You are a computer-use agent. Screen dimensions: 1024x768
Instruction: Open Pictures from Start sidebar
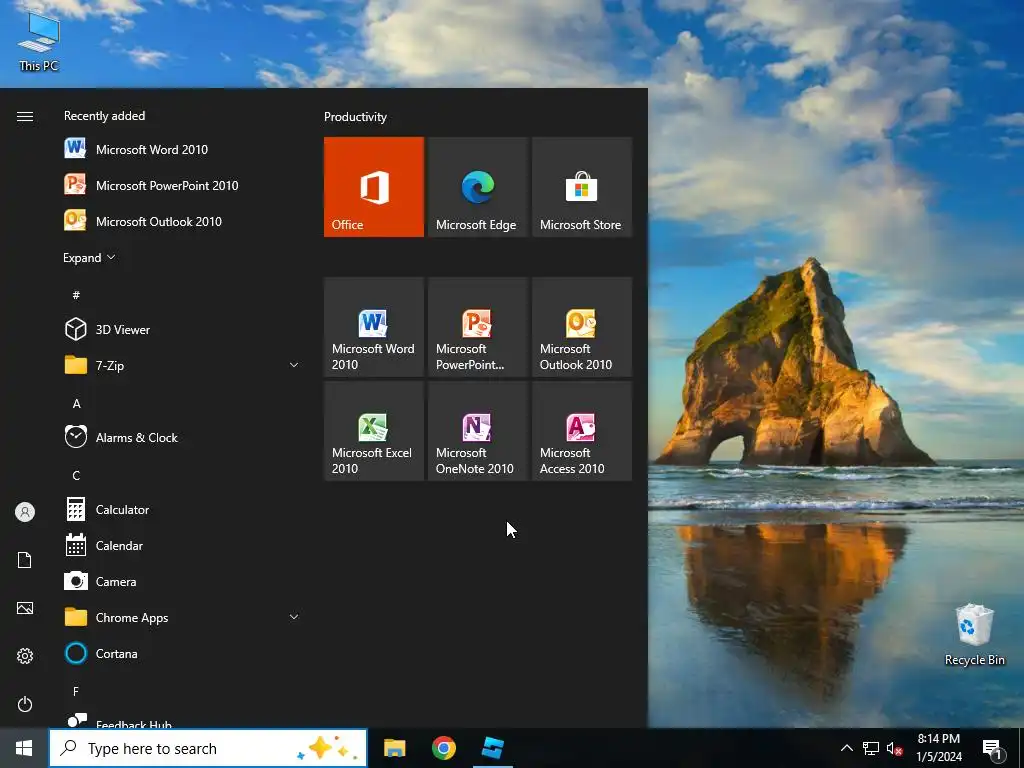point(25,608)
